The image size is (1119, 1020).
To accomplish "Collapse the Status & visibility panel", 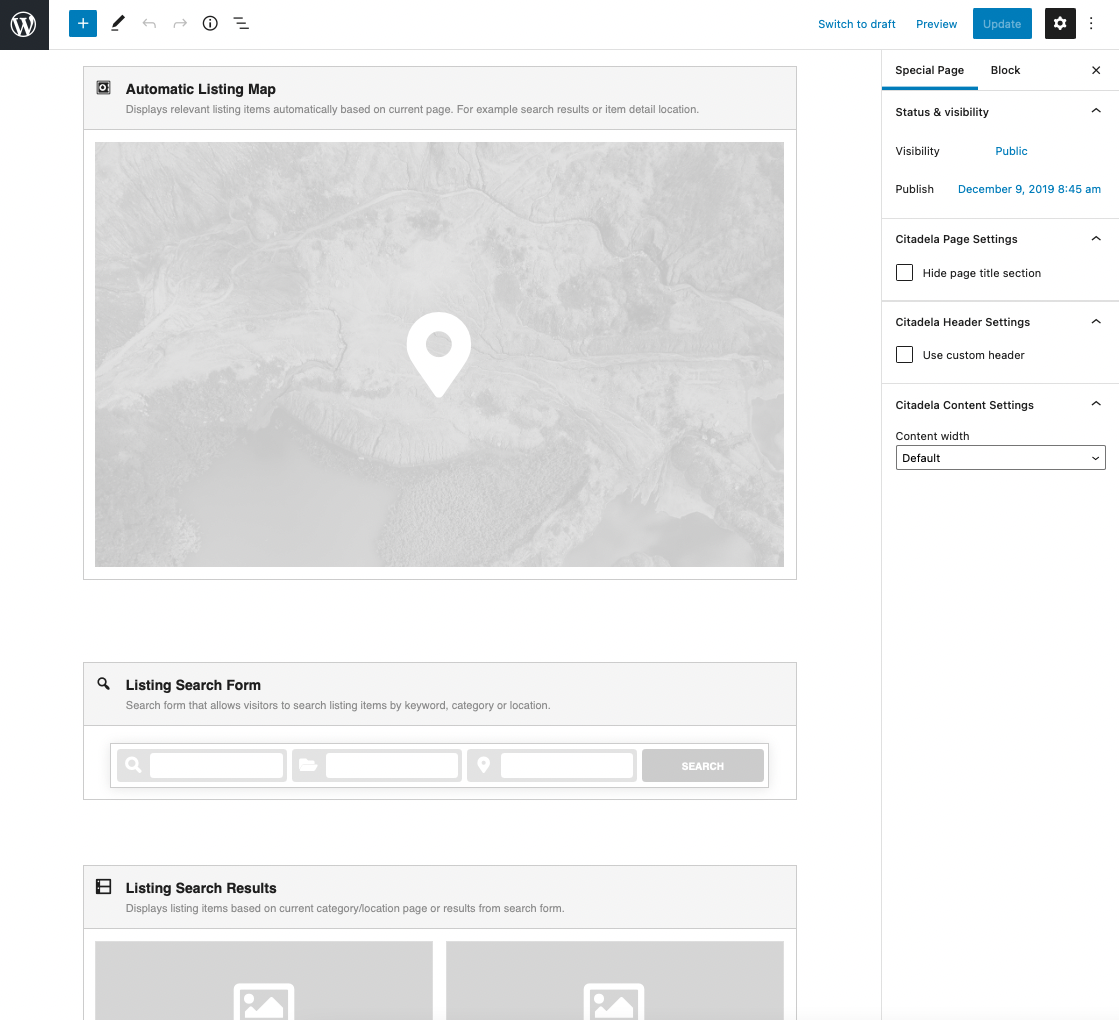I will coord(1096,112).
